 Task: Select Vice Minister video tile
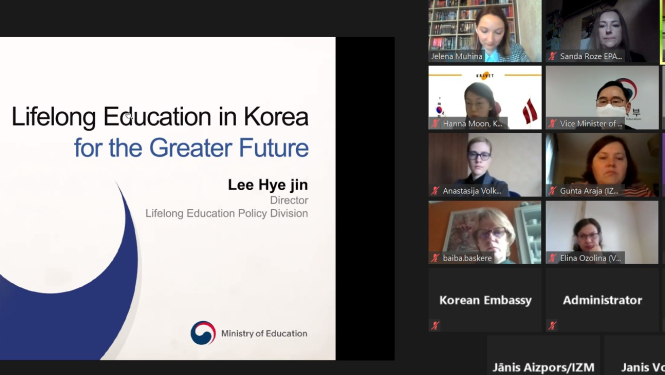pyautogui.click(x=602, y=98)
